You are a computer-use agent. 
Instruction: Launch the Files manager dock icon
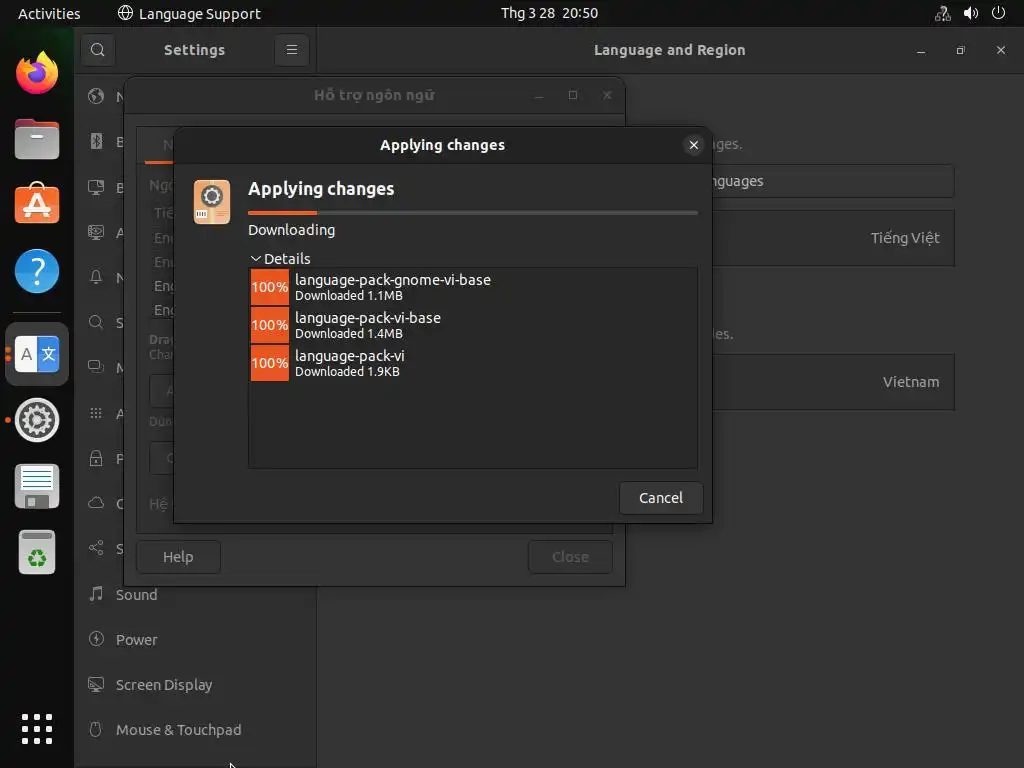[x=37, y=139]
